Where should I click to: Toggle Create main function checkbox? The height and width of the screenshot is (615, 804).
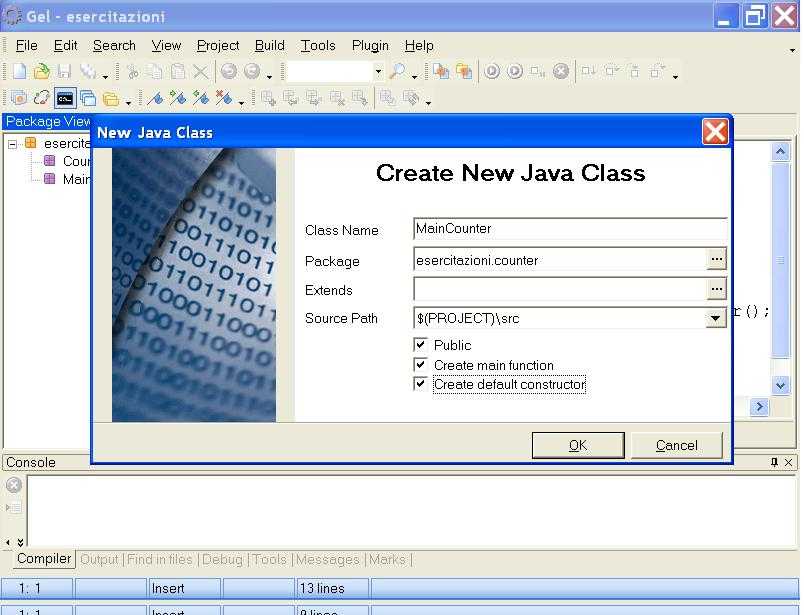tap(421, 364)
